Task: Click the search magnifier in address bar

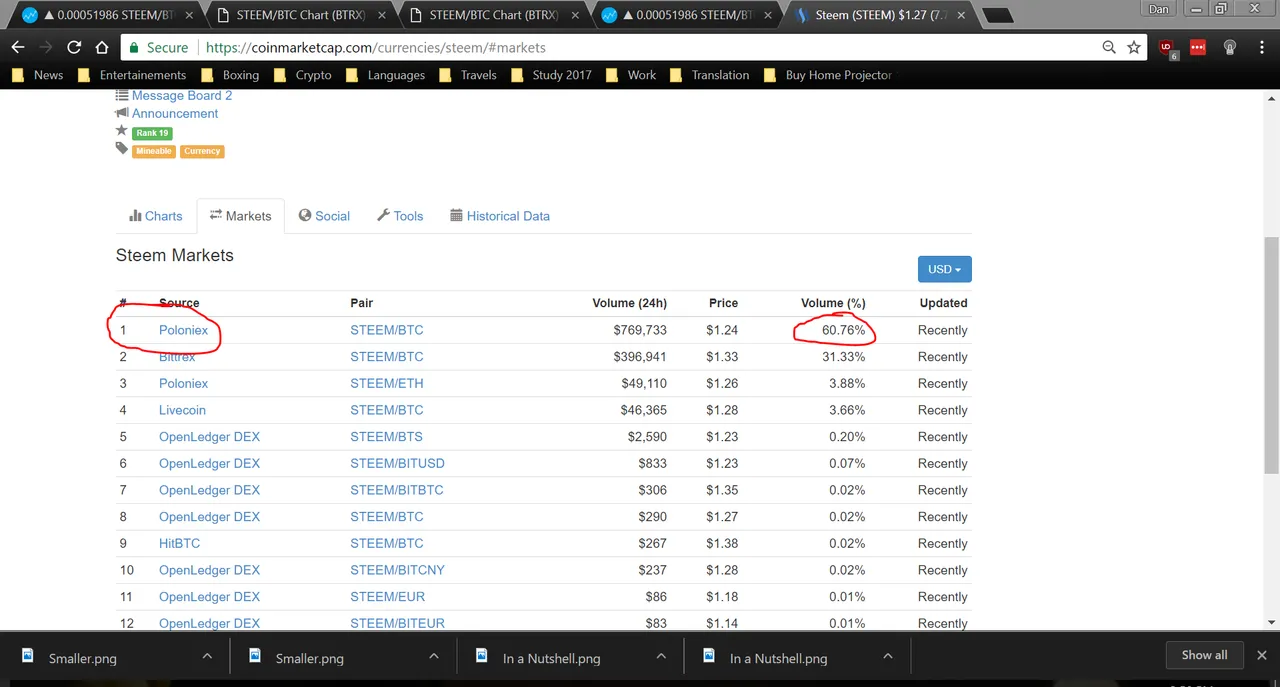Action: click(x=1109, y=47)
